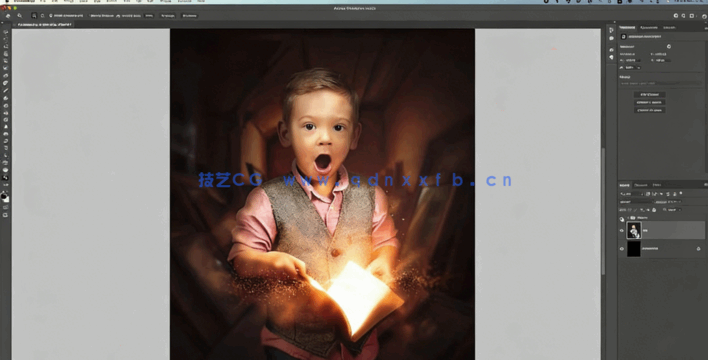Select the Crop tool
This screenshot has width=708, height=360.
5,61
